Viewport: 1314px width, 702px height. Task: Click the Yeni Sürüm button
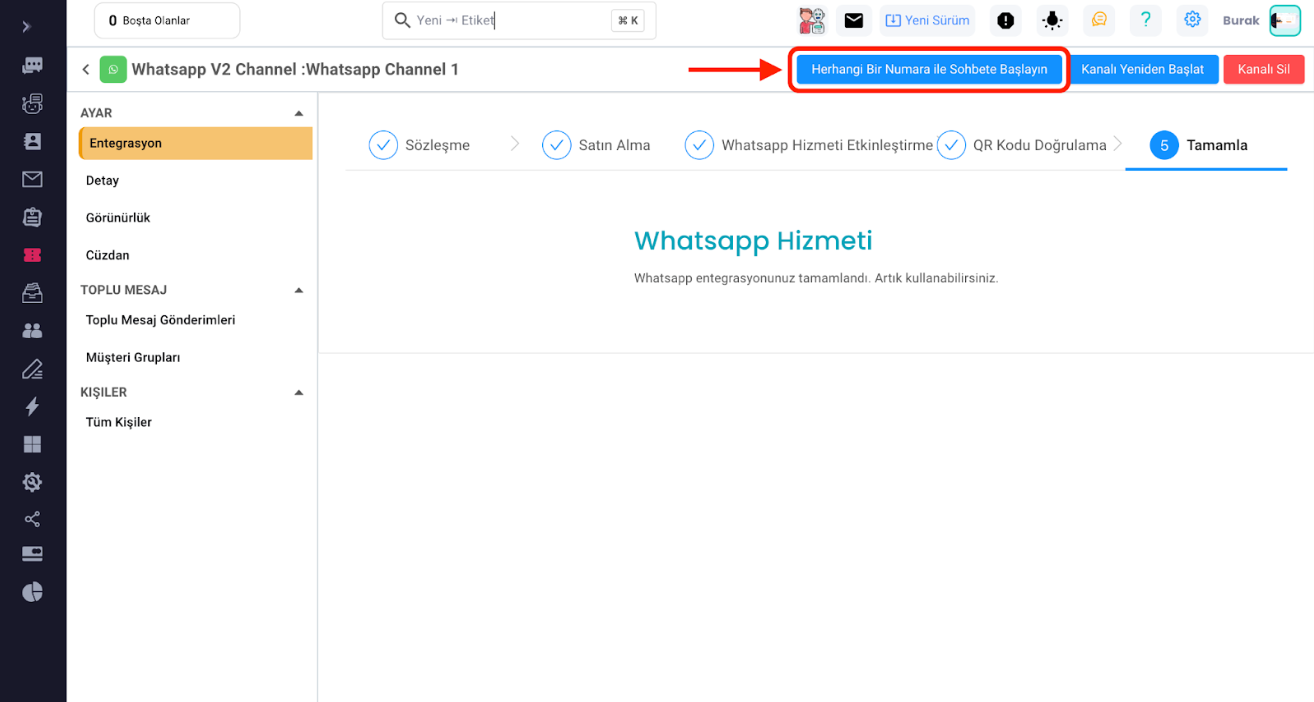(927, 20)
